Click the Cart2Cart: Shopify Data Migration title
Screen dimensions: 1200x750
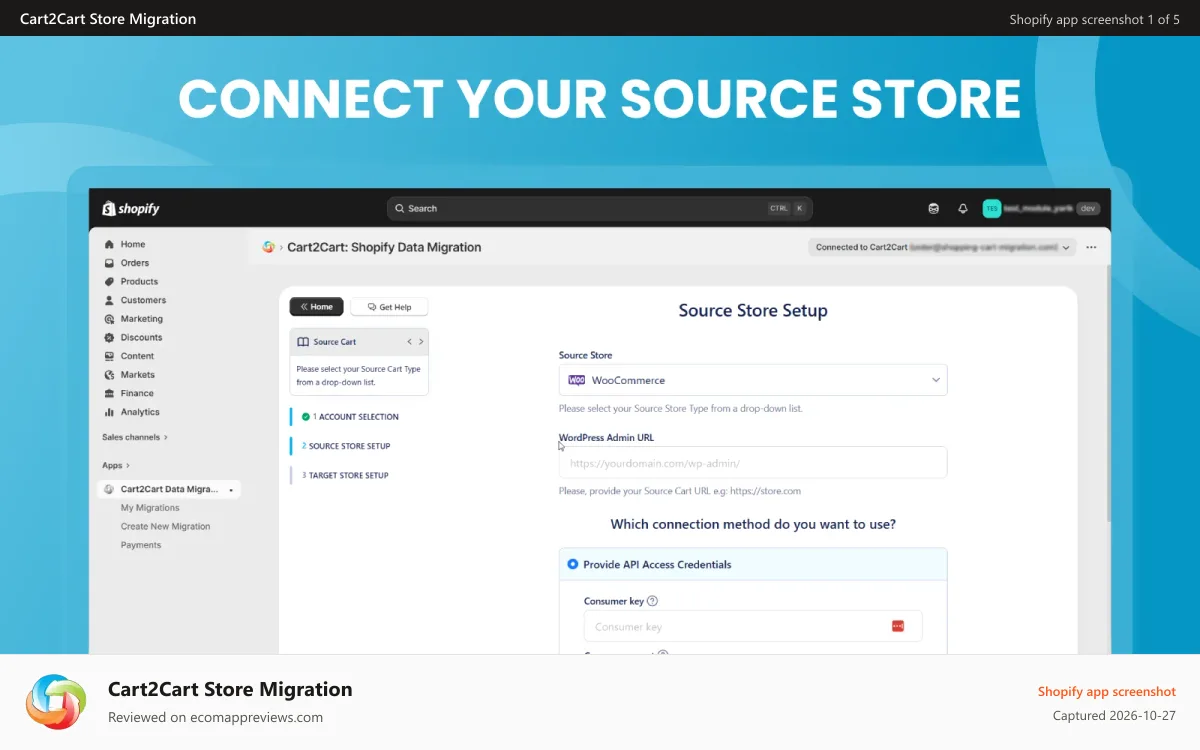(384, 247)
